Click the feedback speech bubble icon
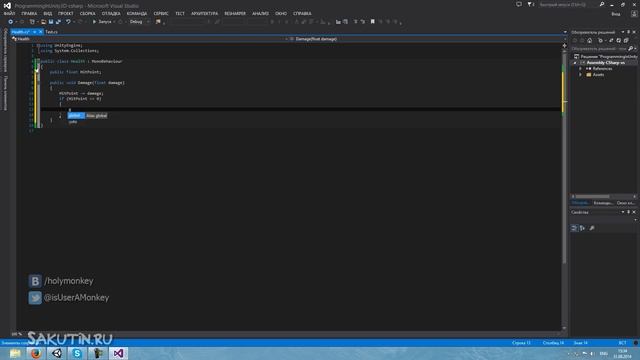The image size is (640, 360). click(519, 4)
